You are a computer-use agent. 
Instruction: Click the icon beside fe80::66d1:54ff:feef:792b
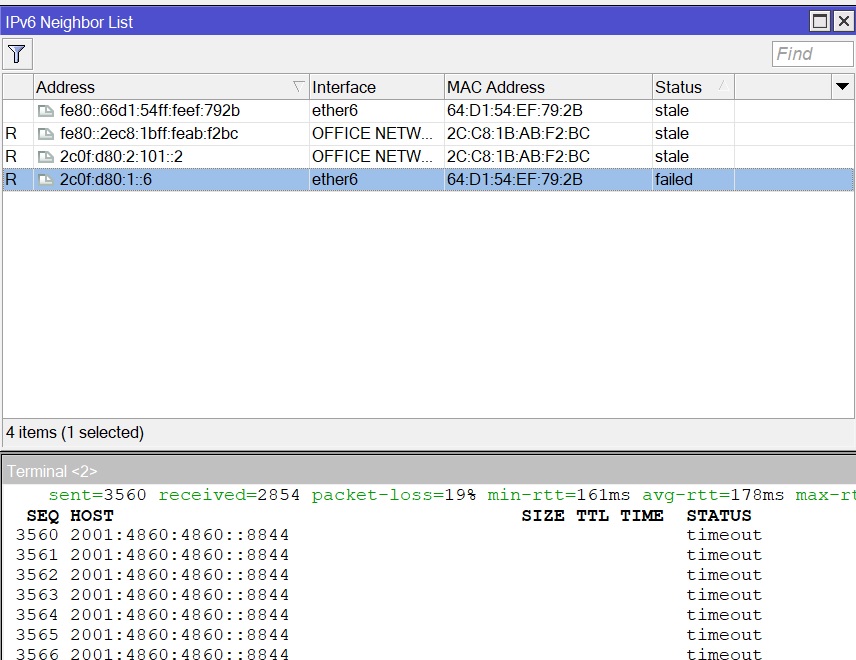click(46, 111)
